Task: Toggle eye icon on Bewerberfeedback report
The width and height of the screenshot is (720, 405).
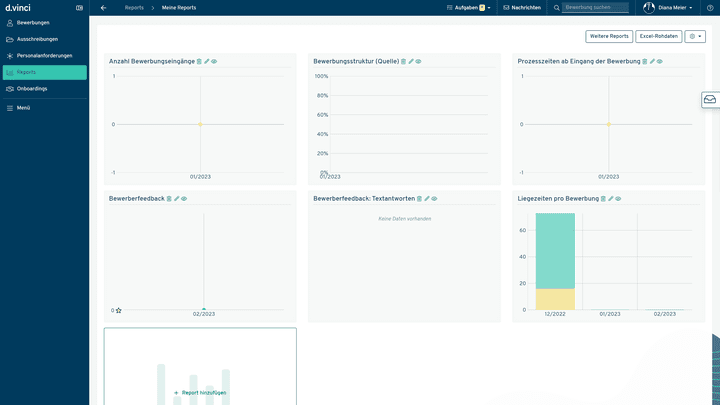Action: pos(184,198)
